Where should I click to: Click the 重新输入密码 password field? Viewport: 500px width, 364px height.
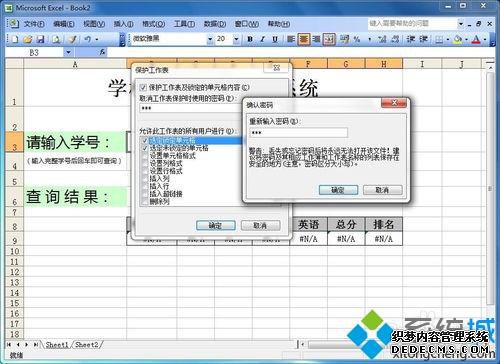(298, 133)
